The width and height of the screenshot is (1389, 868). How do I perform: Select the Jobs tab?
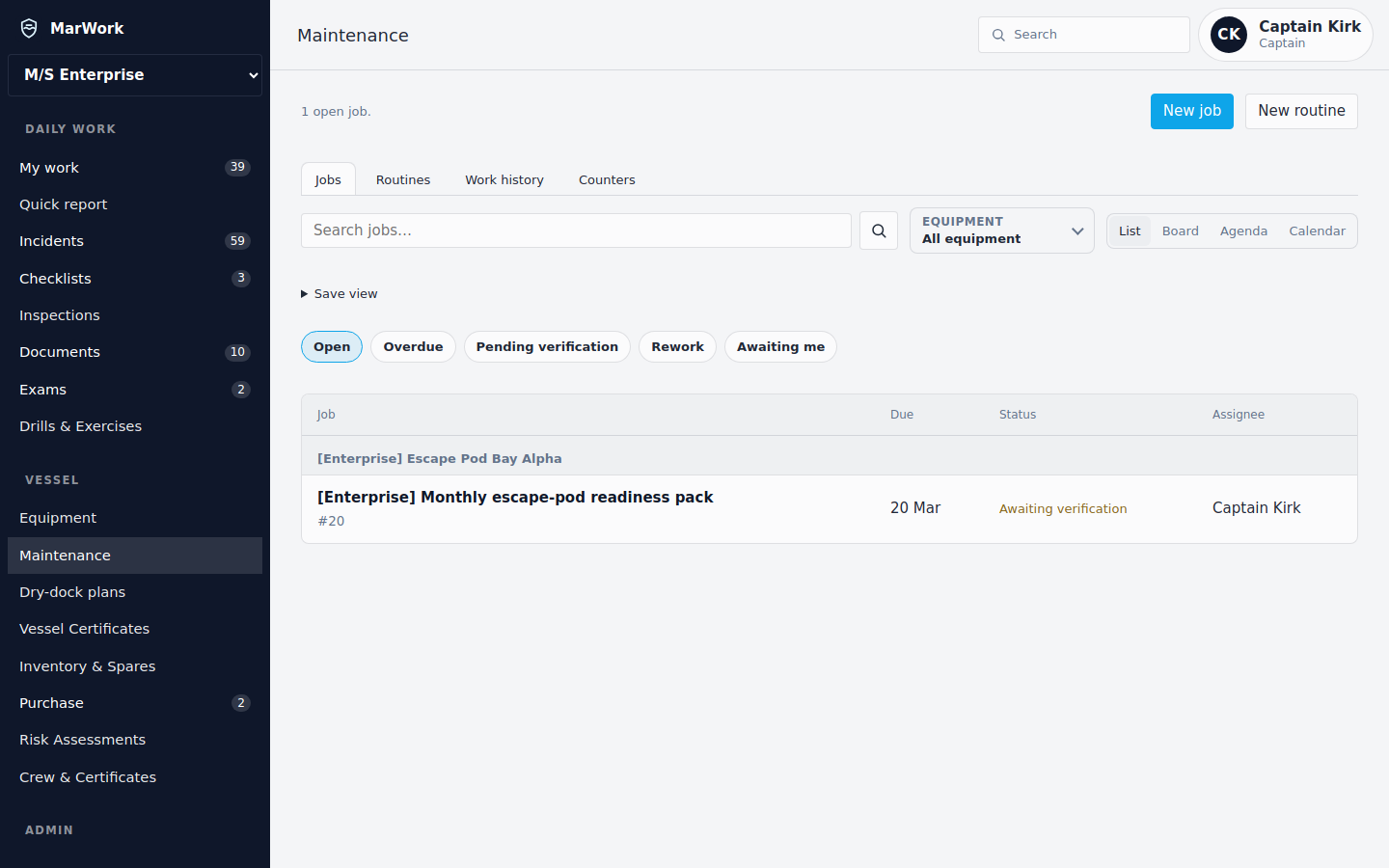pyautogui.click(x=328, y=179)
